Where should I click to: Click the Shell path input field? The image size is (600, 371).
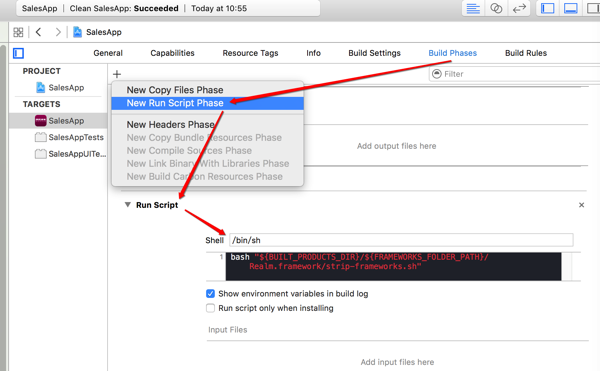pyautogui.click(x=401, y=240)
